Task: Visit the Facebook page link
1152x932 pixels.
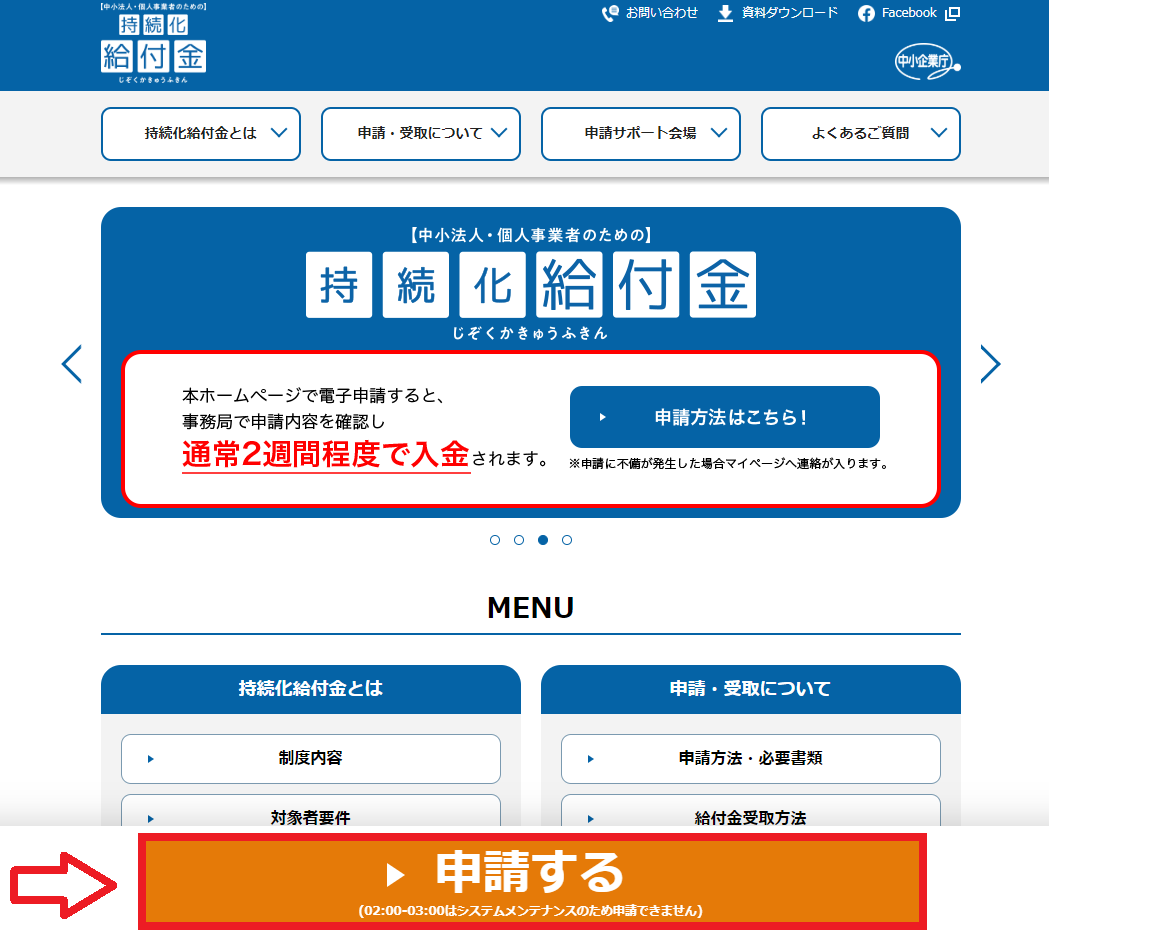Action: (x=909, y=13)
